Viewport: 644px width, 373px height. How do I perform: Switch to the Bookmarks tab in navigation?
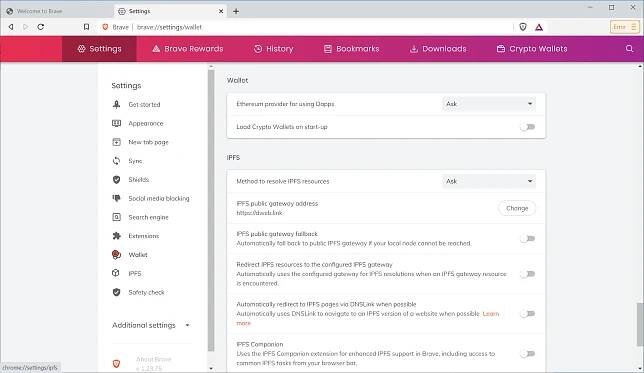click(x=352, y=49)
